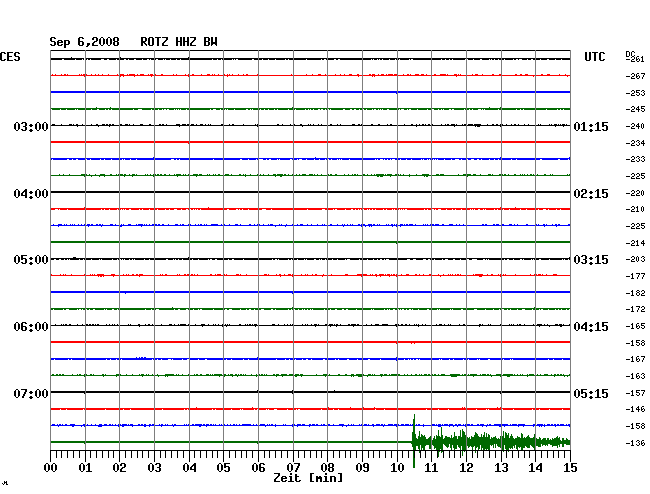650x494 pixels.
Task: Click the earthquake onset spike on green trace
Action: coord(414,441)
